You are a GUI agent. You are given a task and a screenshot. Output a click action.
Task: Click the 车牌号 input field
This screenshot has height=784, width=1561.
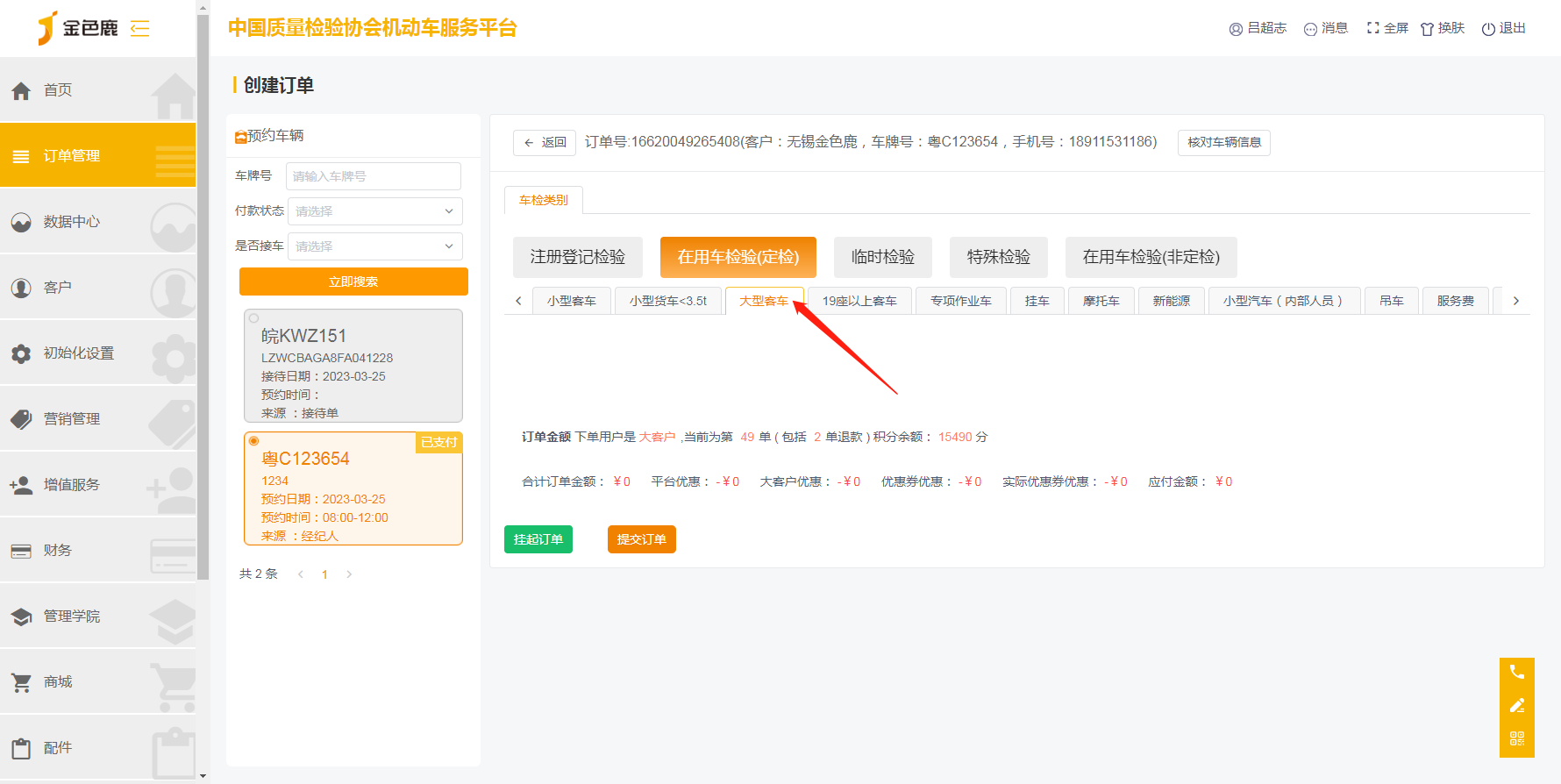coord(373,176)
